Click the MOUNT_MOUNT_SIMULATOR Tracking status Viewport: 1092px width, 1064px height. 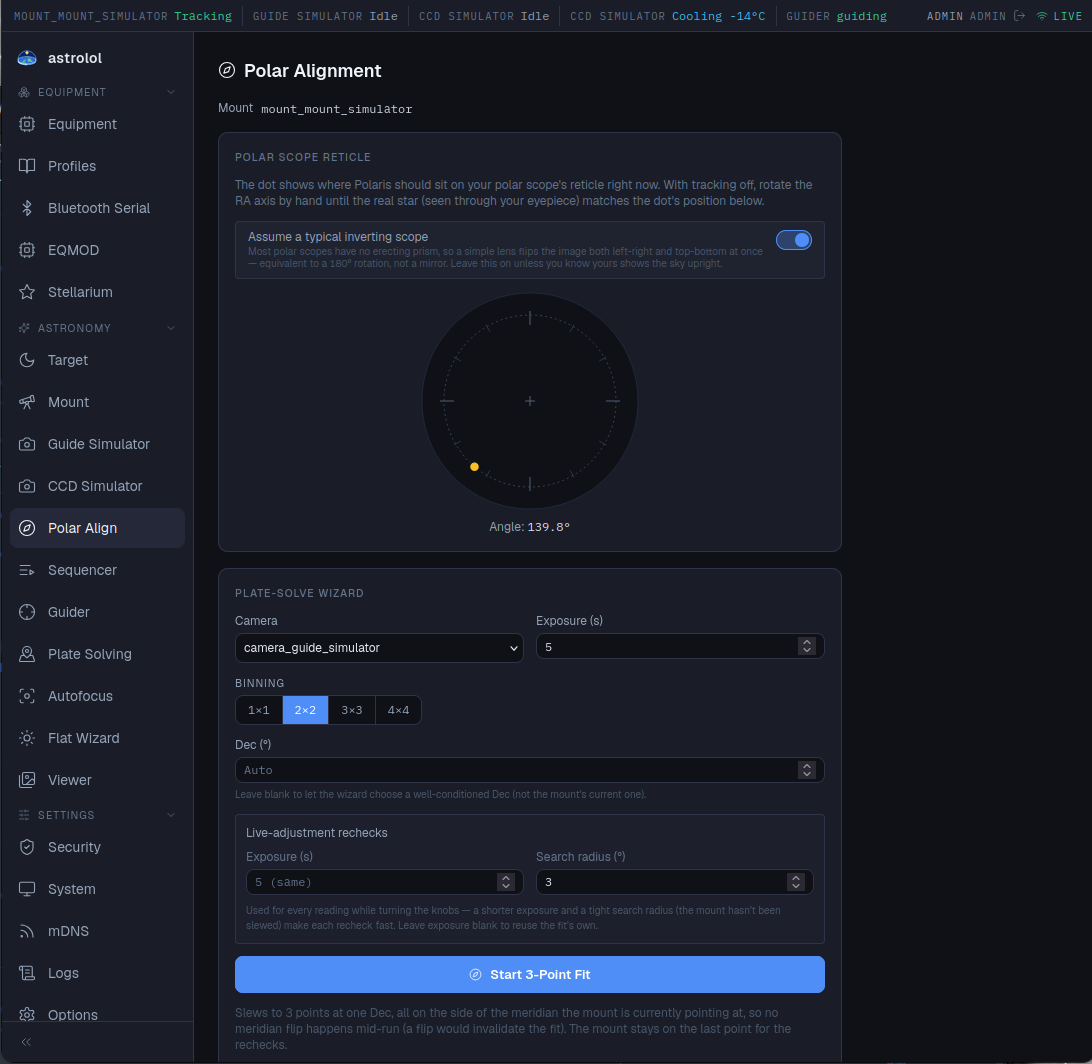tap(123, 15)
